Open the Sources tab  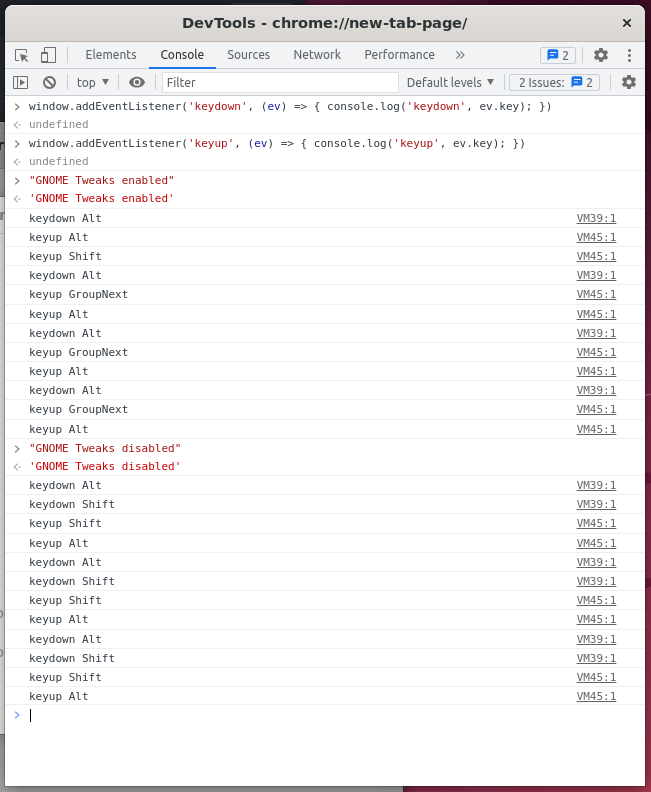[248, 55]
